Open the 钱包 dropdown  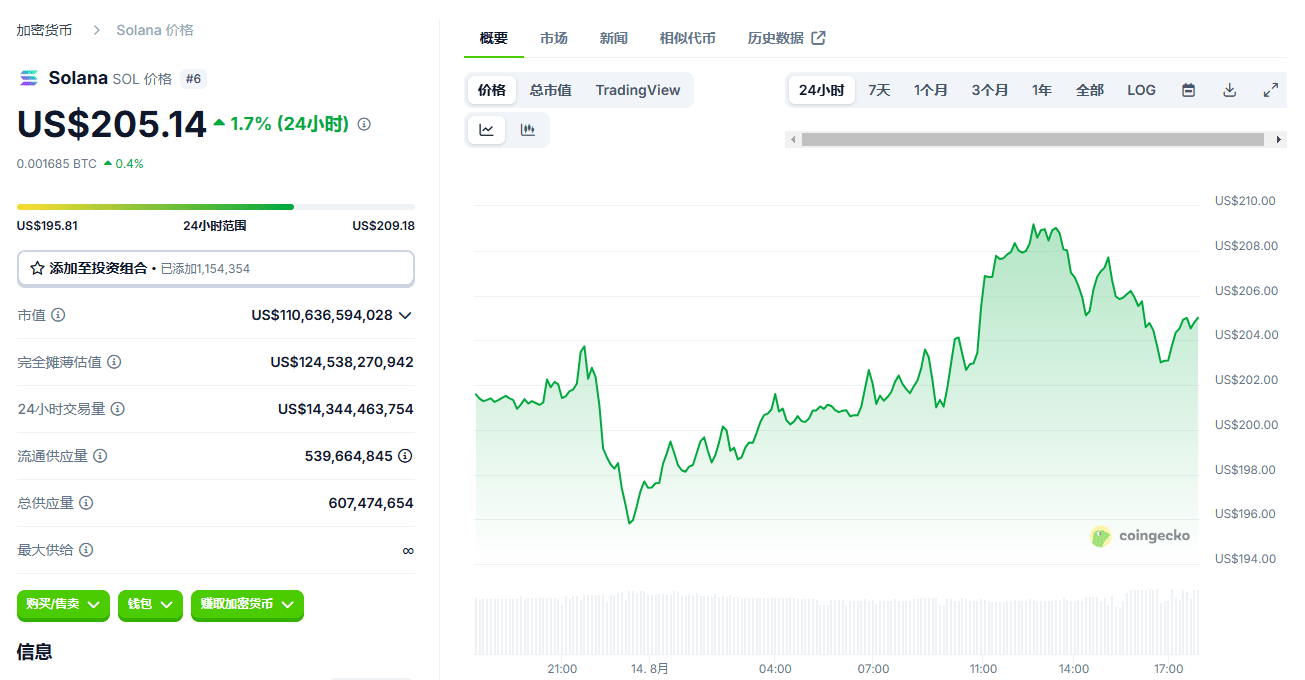pyautogui.click(x=151, y=604)
